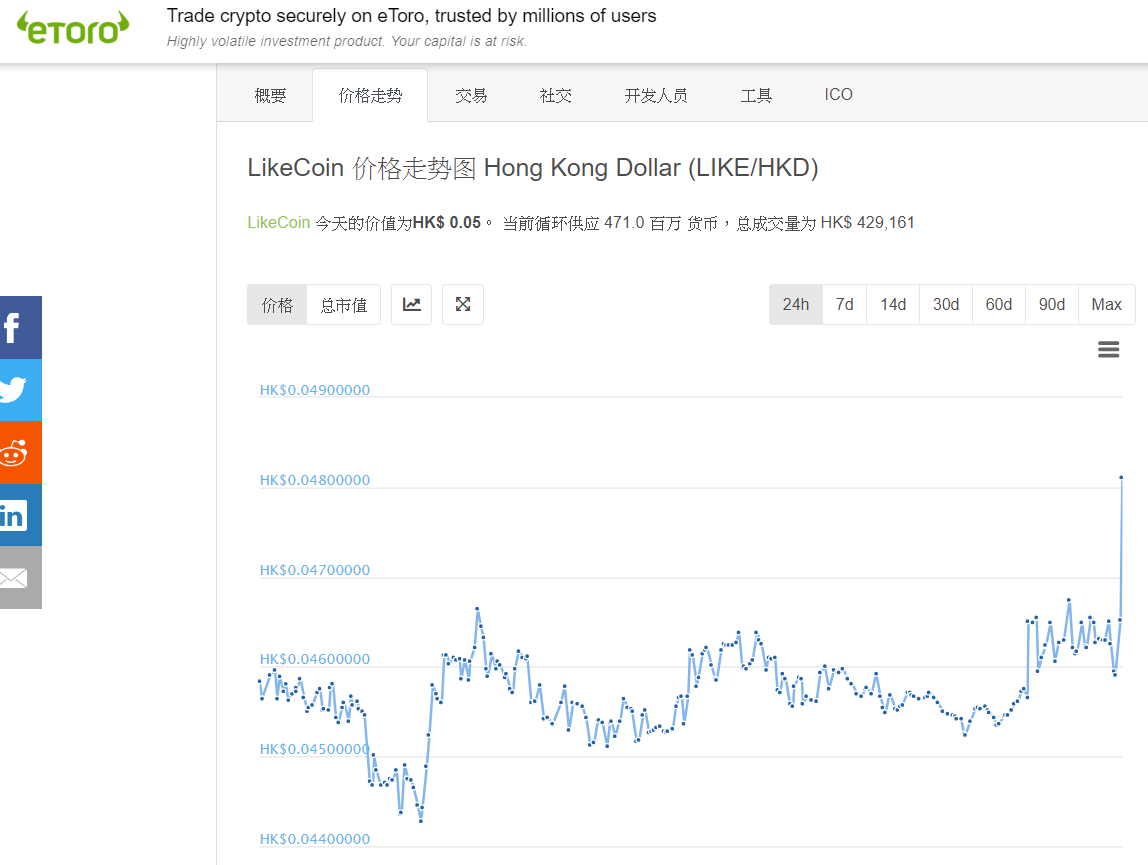Screen dimensions: 1148x865
Task: Click the eToro logo in the banner
Action: 72,28
